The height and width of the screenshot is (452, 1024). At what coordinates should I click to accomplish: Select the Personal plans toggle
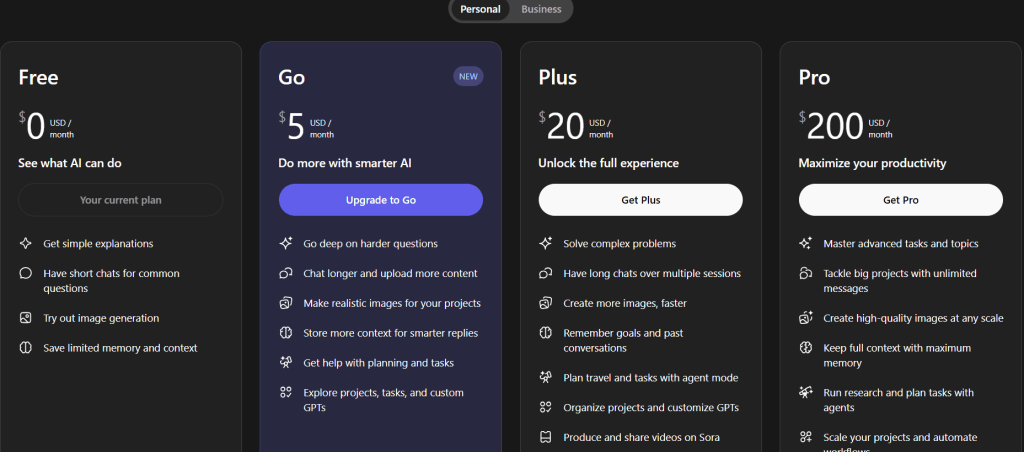pyautogui.click(x=480, y=9)
